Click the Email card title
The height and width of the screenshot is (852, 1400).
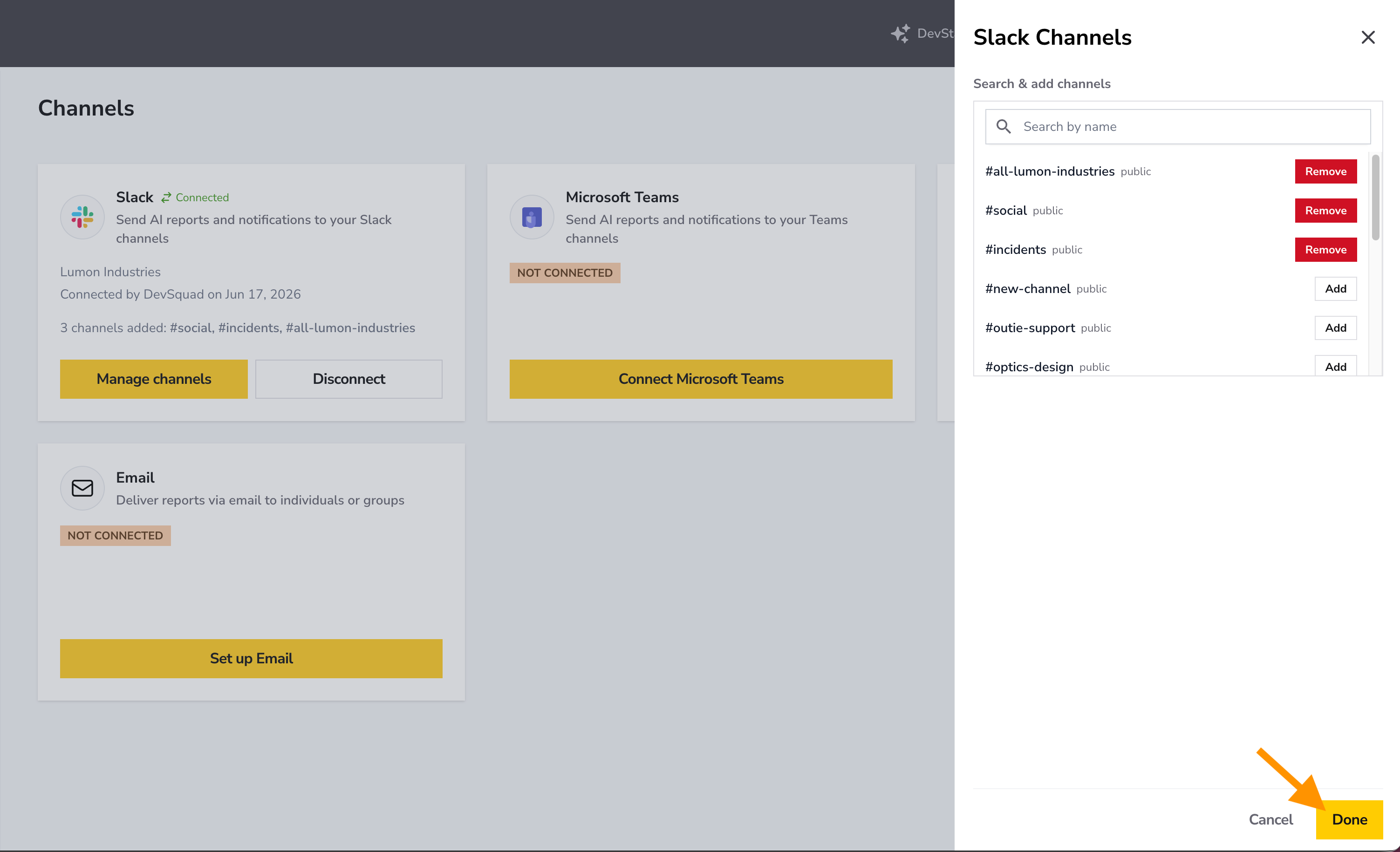tap(135, 477)
